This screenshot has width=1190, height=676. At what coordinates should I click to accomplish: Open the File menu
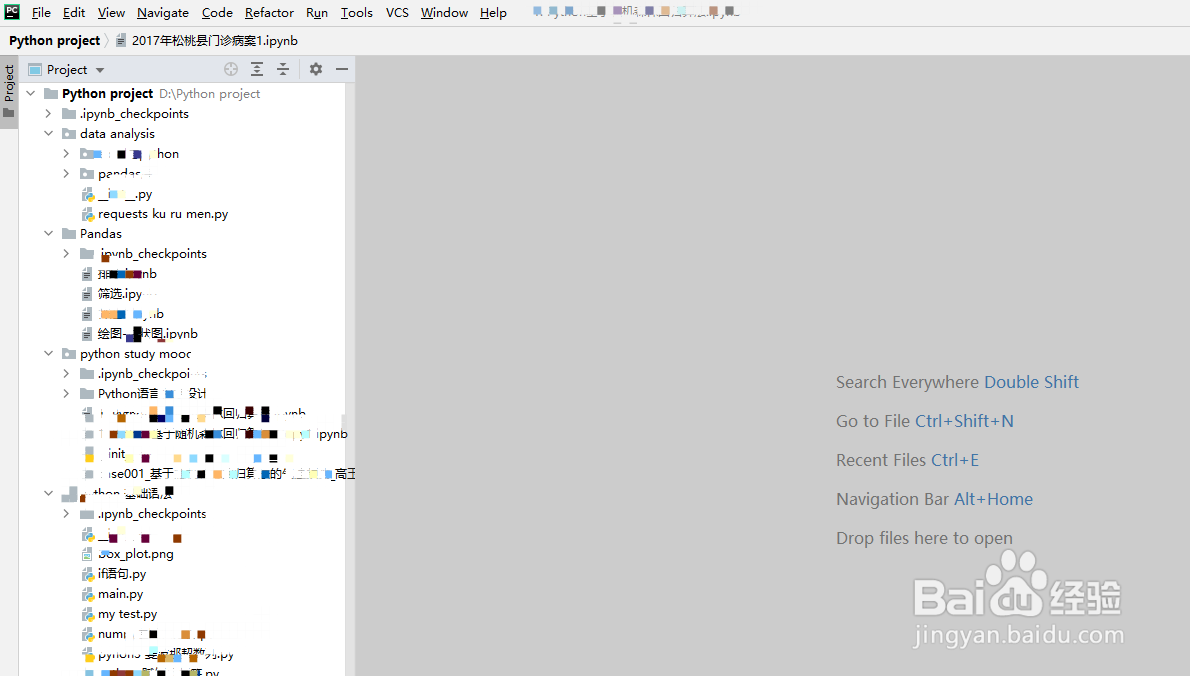(x=41, y=13)
